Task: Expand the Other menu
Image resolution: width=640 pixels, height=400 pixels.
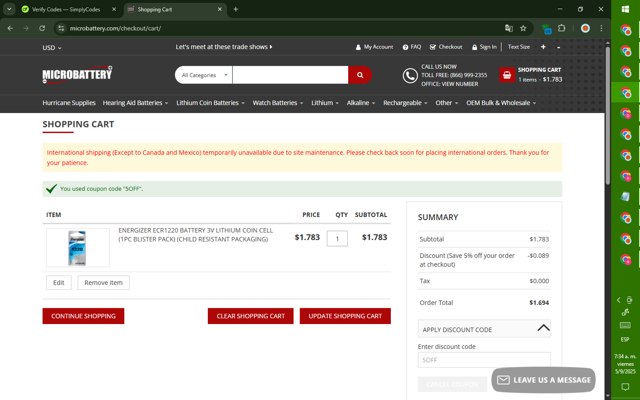Action: coord(447,103)
